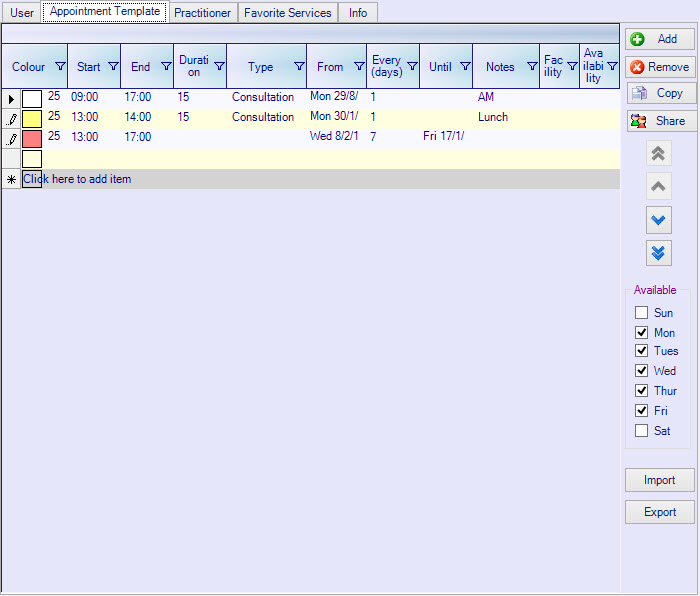
Task: Move item up with single up arrow
Action: [x=658, y=186]
